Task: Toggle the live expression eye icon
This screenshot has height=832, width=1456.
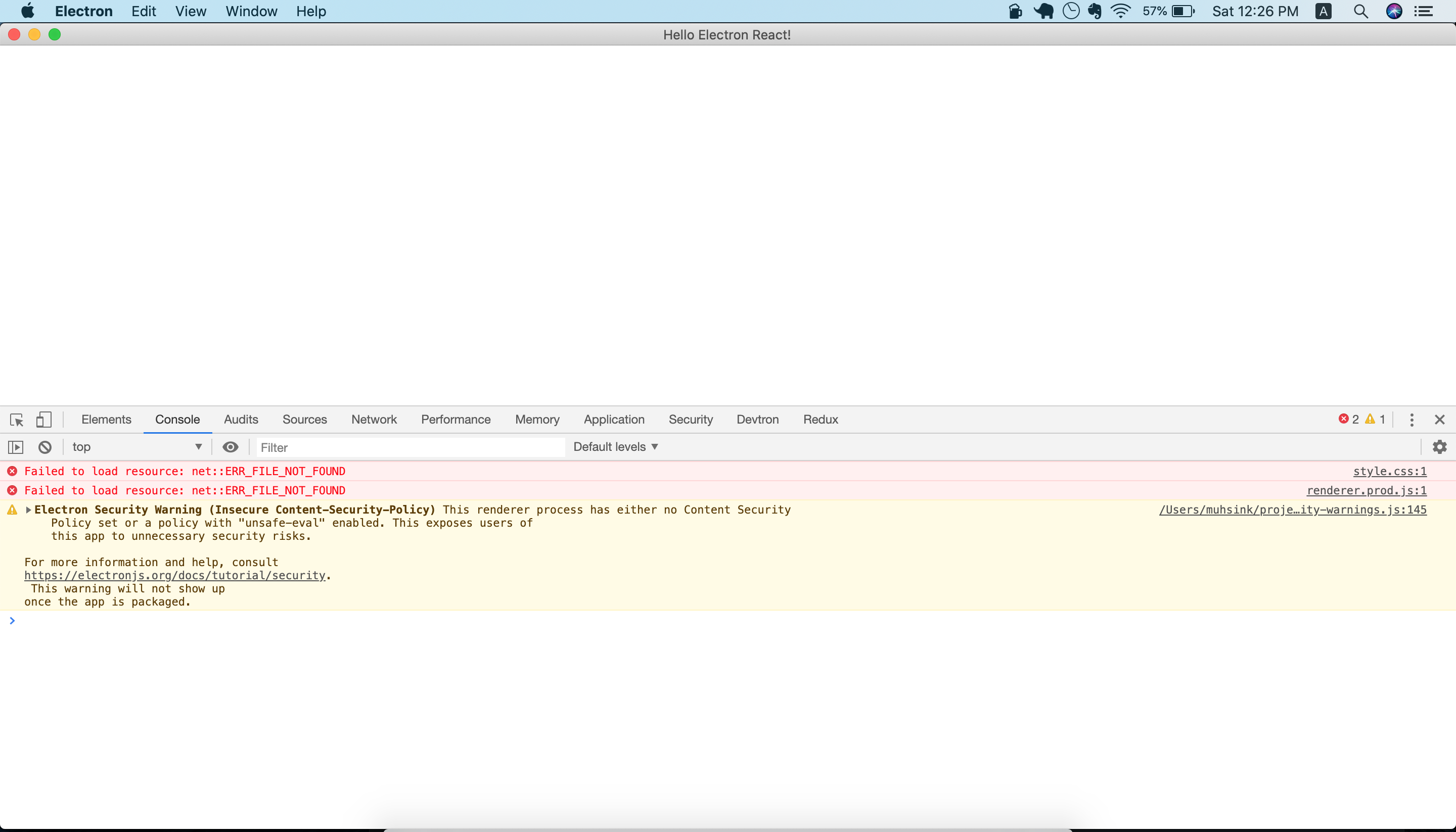Action: [231, 447]
